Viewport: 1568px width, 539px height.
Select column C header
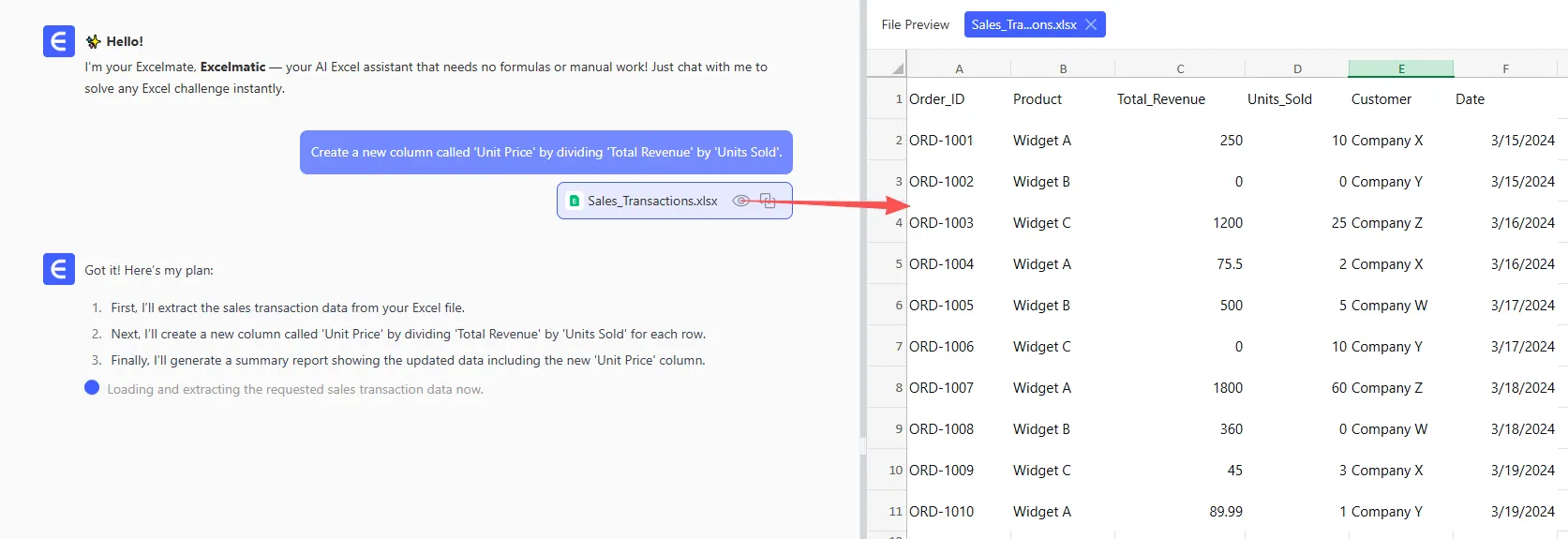tap(1180, 68)
